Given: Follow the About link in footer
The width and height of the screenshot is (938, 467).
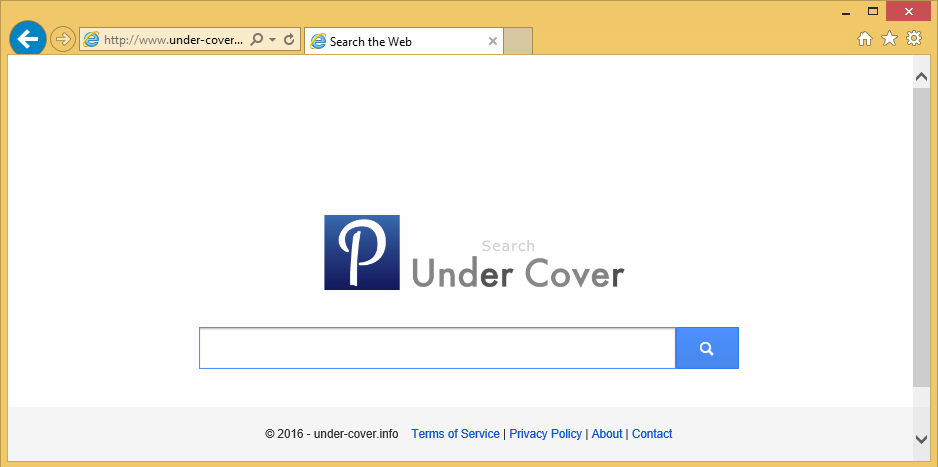Looking at the screenshot, I should (607, 434).
